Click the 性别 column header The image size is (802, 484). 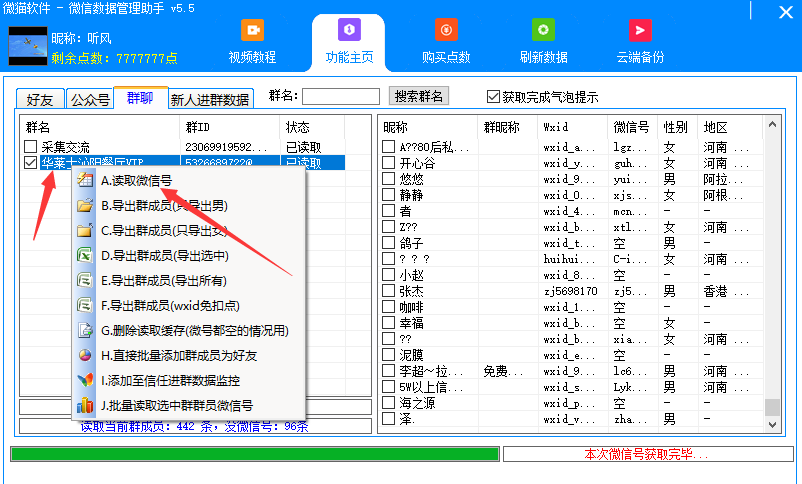tap(677, 127)
